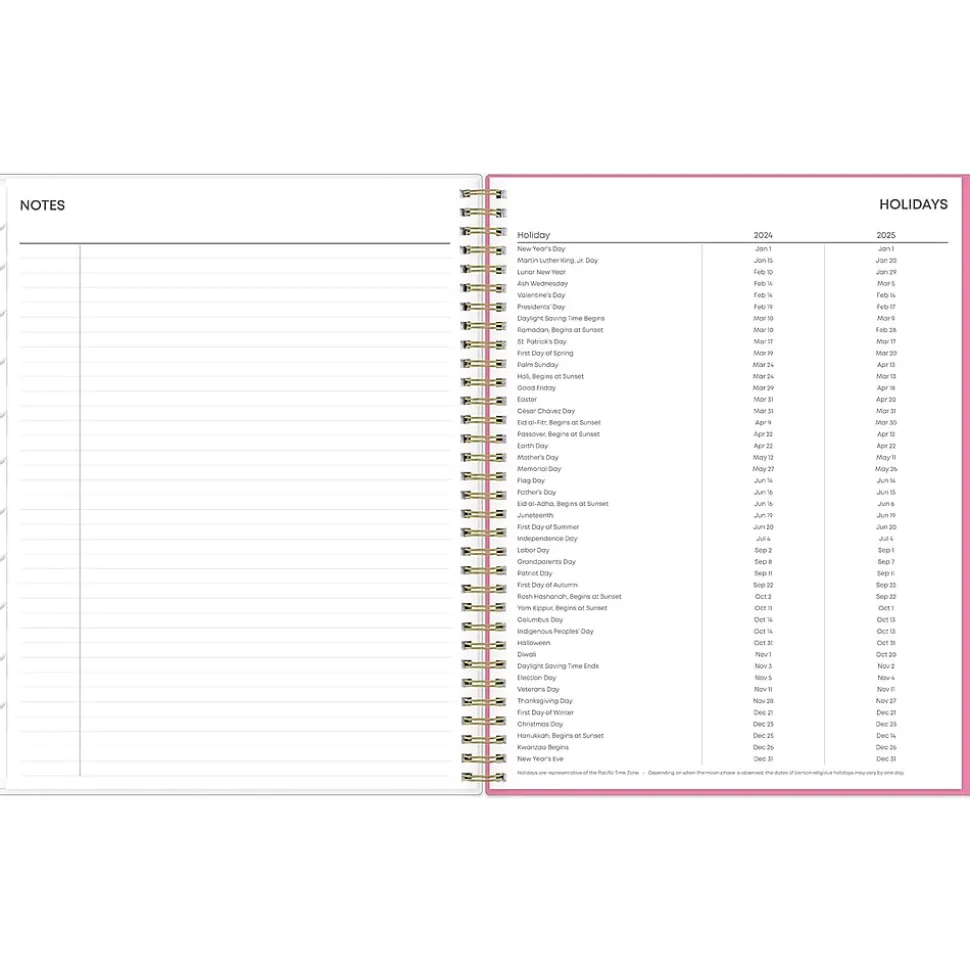
Task: Click the New Year's Eve entry
Action: (540, 759)
